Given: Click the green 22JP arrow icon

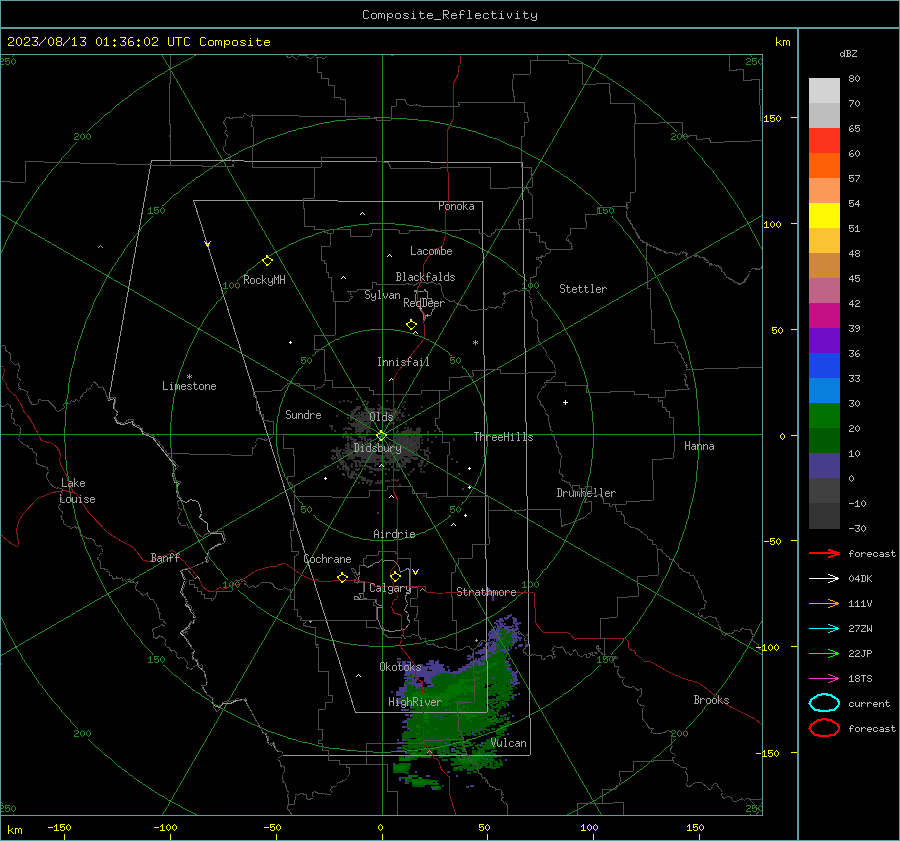Looking at the screenshot, I should click(824, 653).
